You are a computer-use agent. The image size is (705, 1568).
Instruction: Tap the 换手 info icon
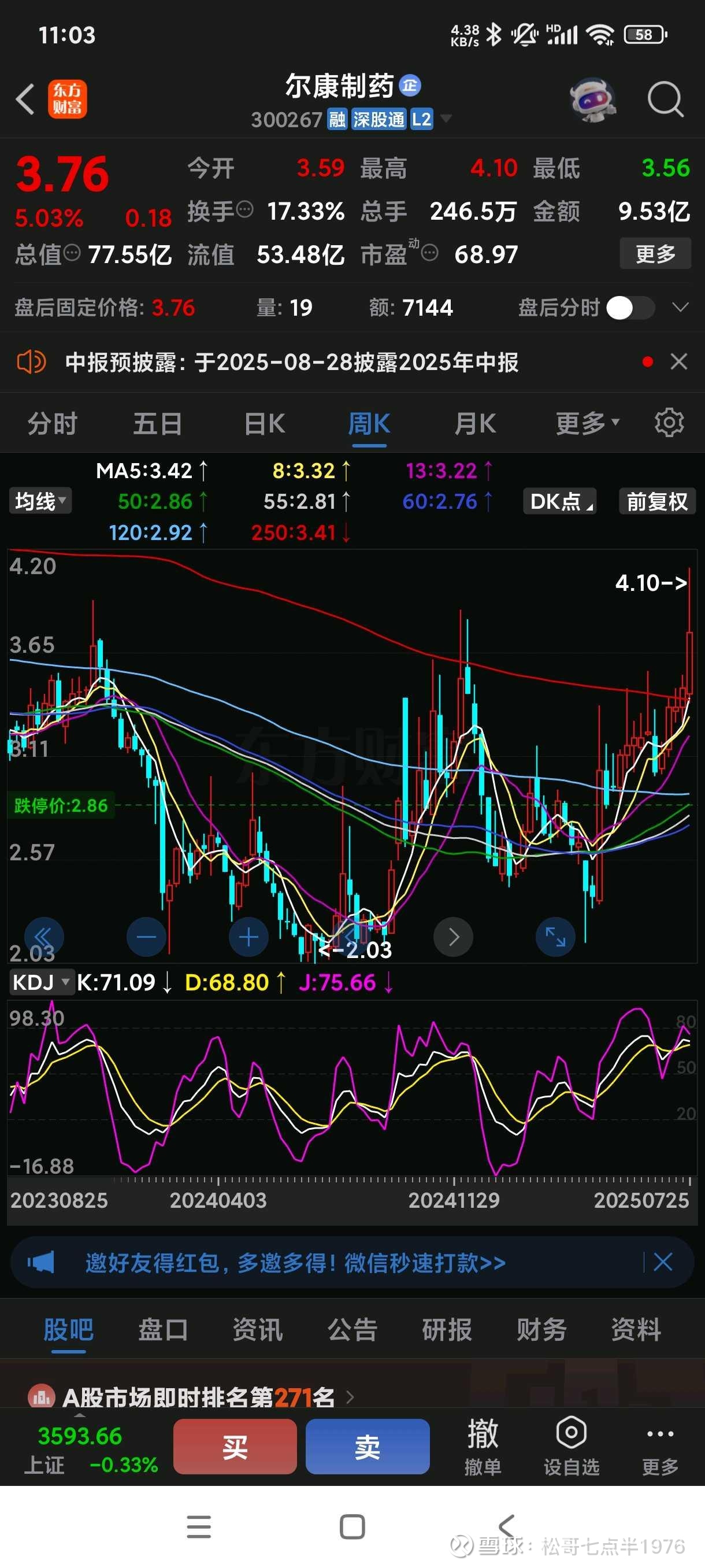click(244, 209)
